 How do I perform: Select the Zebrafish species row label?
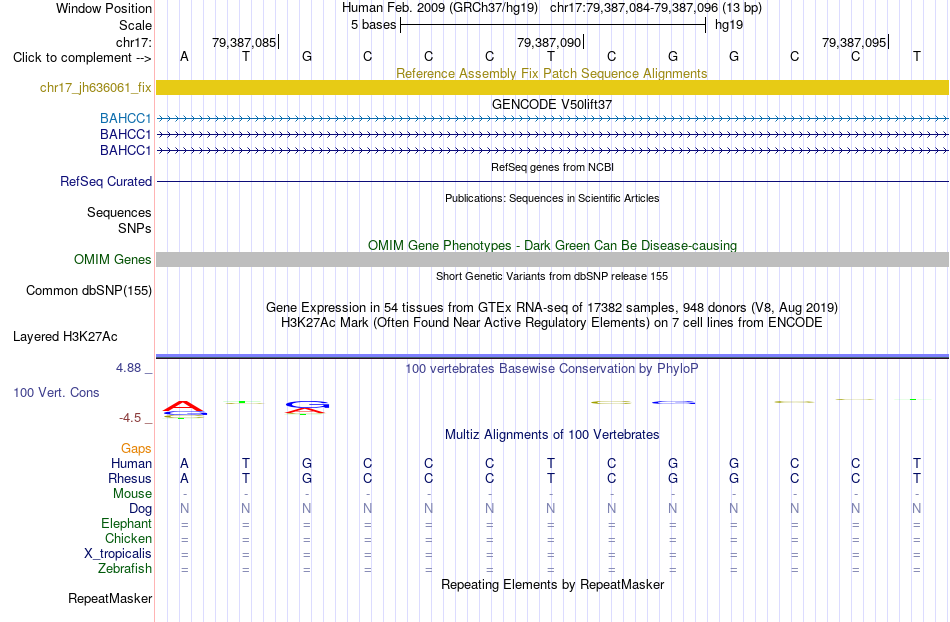pyautogui.click(x=125, y=569)
